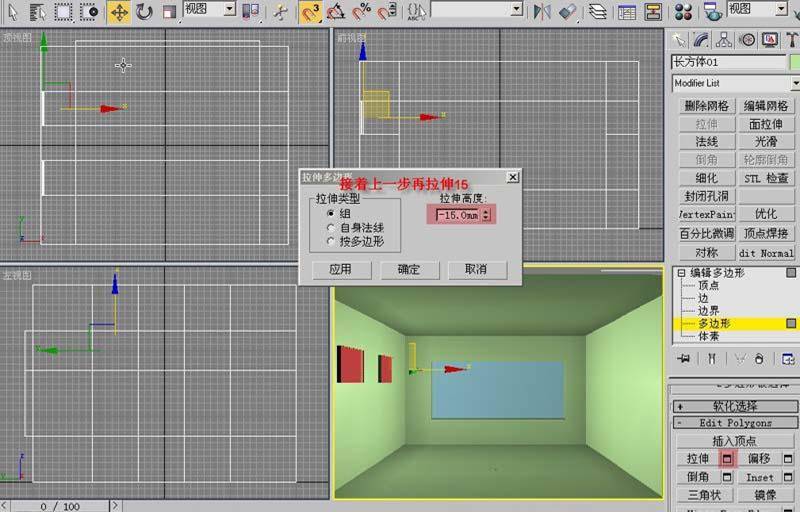
Task: Click the object name field 长方体01
Action: click(x=728, y=62)
